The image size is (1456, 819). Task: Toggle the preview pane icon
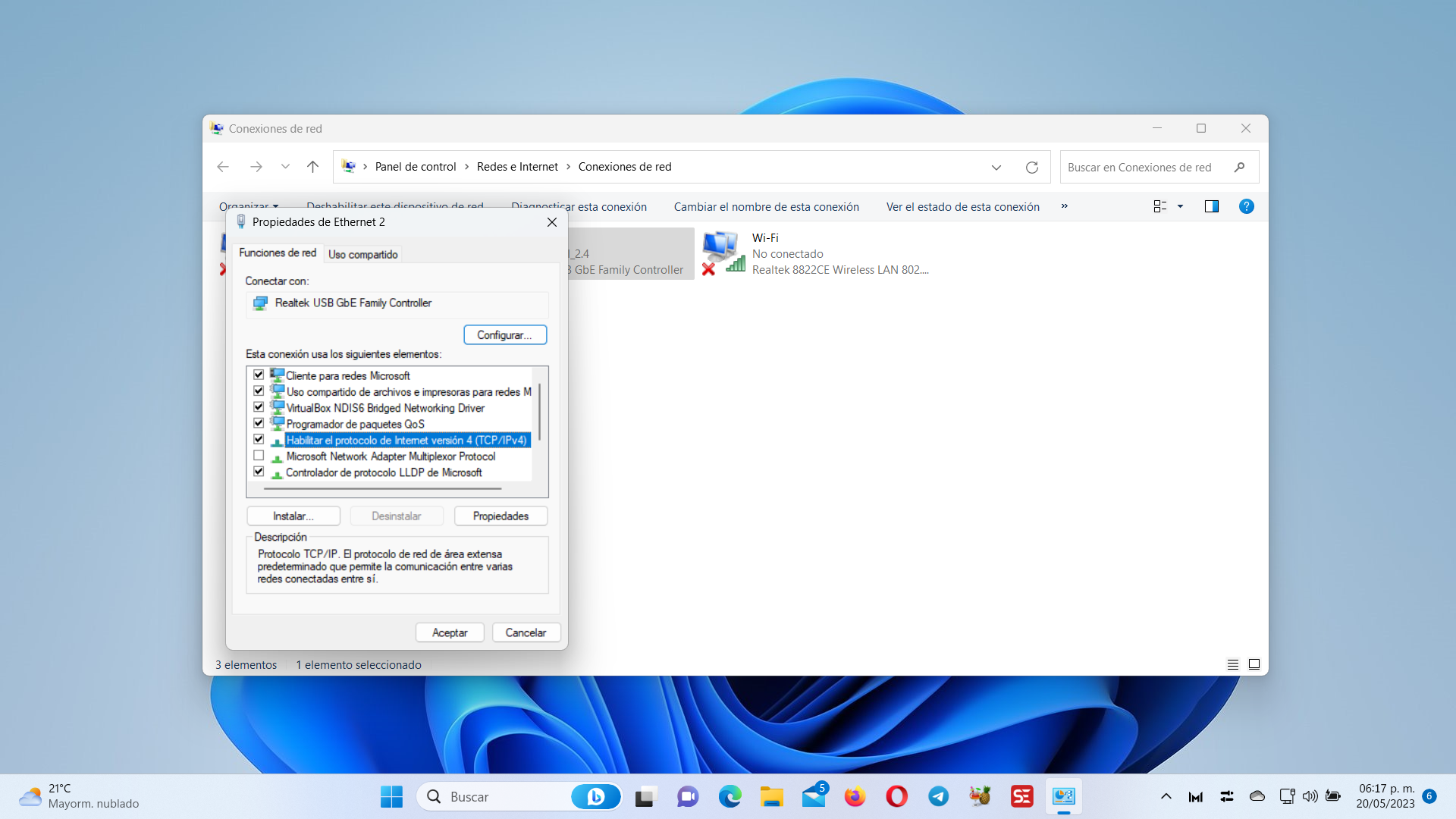tap(1211, 206)
